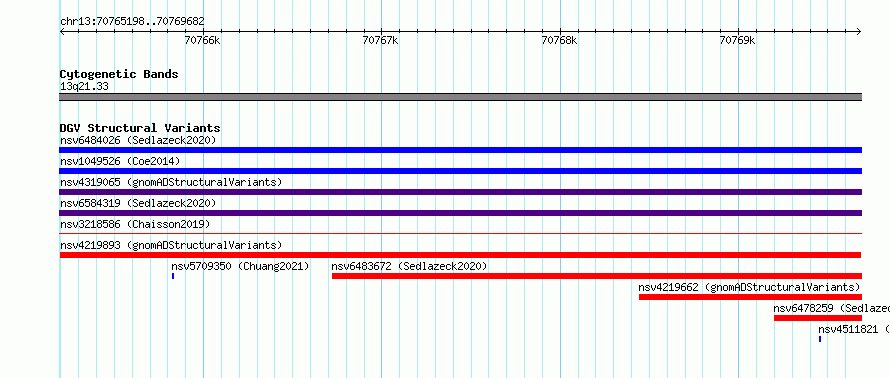Click the 70767k ruler tick label
This screenshot has height=378, width=890.
point(380,40)
